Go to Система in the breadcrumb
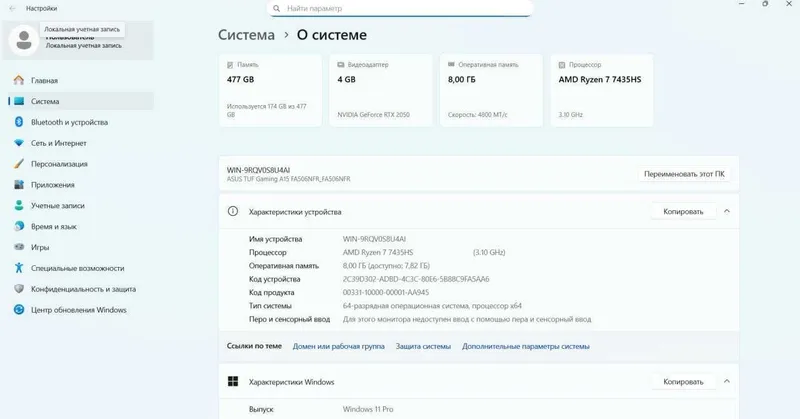The height and width of the screenshot is (419, 800). pyautogui.click(x=246, y=35)
